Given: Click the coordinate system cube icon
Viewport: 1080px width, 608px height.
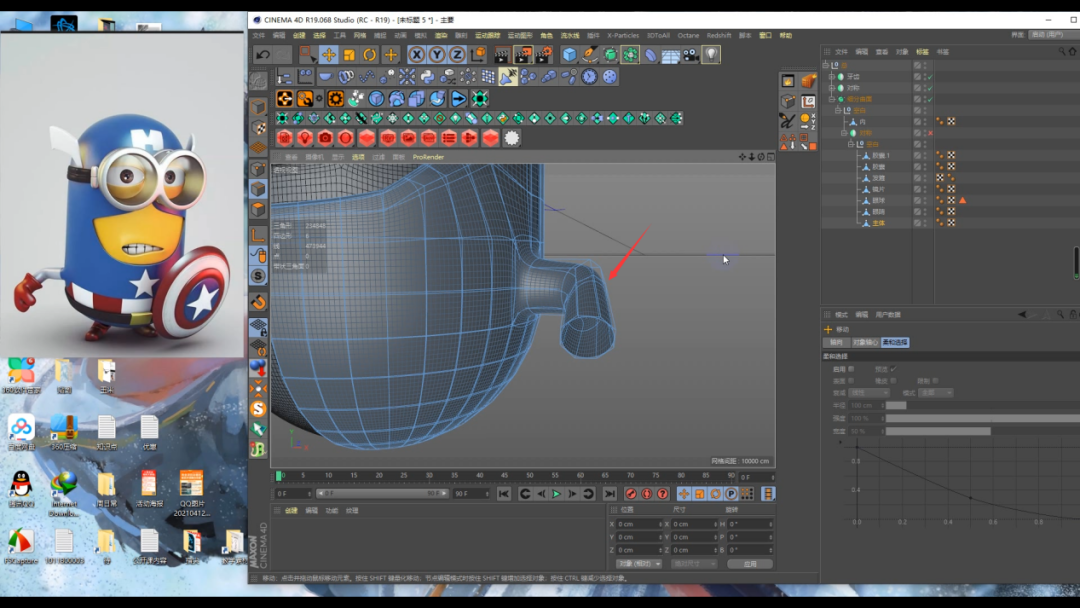Looking at the screenshot, I should click(477, 54).
